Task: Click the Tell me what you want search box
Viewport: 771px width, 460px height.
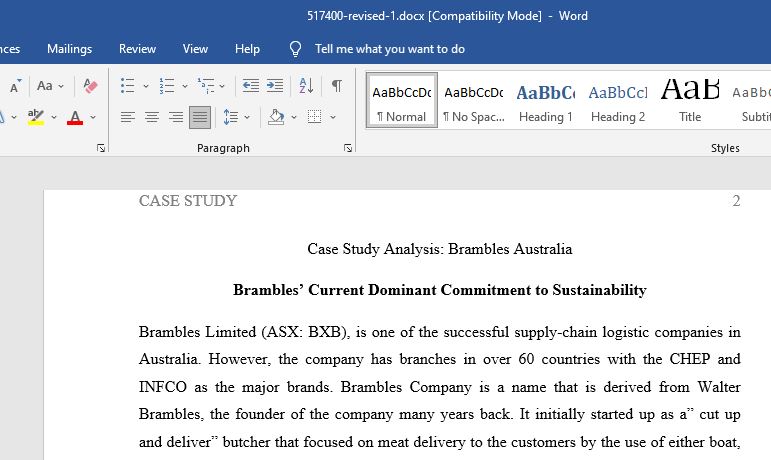Action: click(390, 49)
